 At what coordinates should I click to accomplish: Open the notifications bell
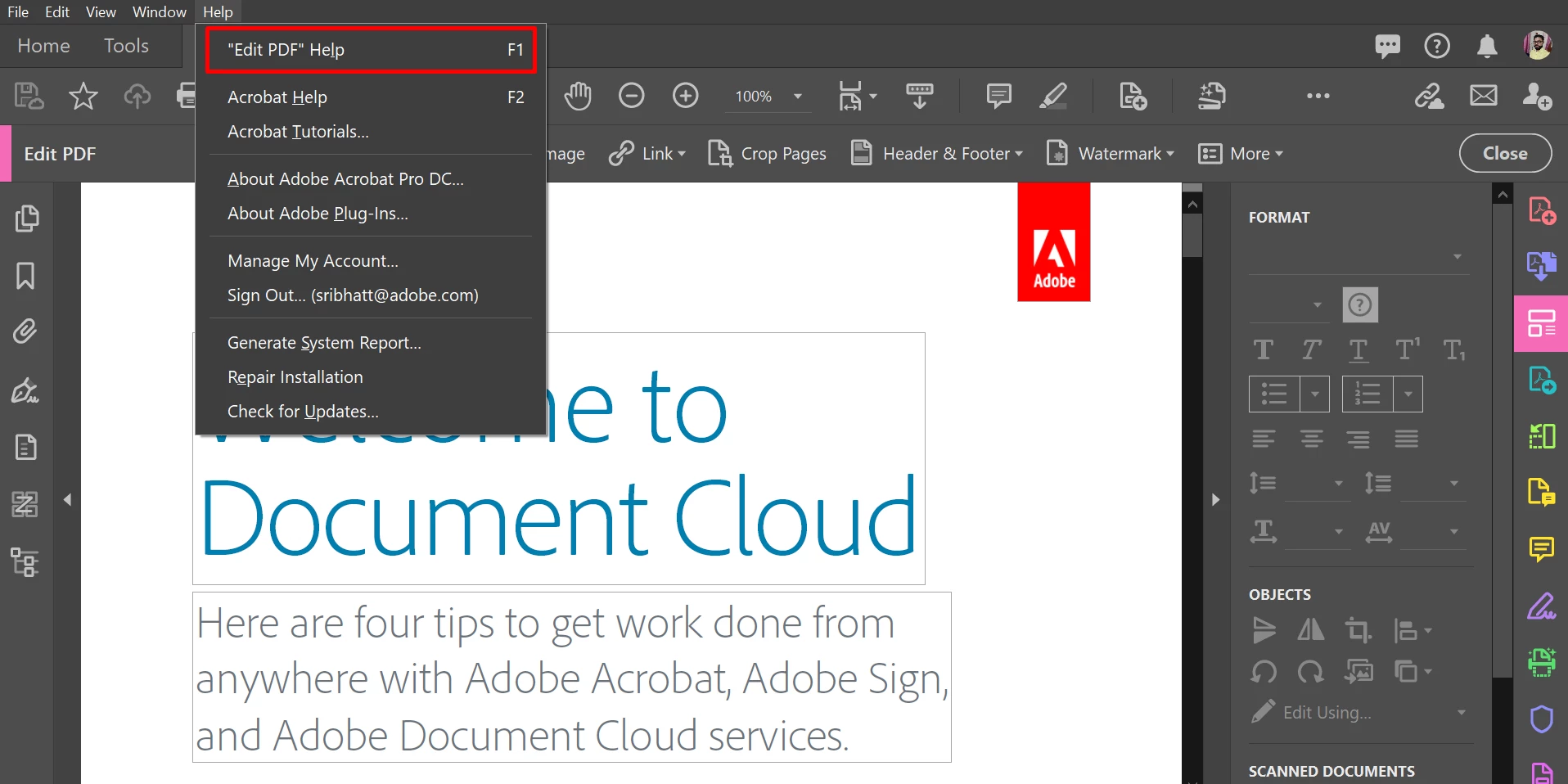[1487, 46]
